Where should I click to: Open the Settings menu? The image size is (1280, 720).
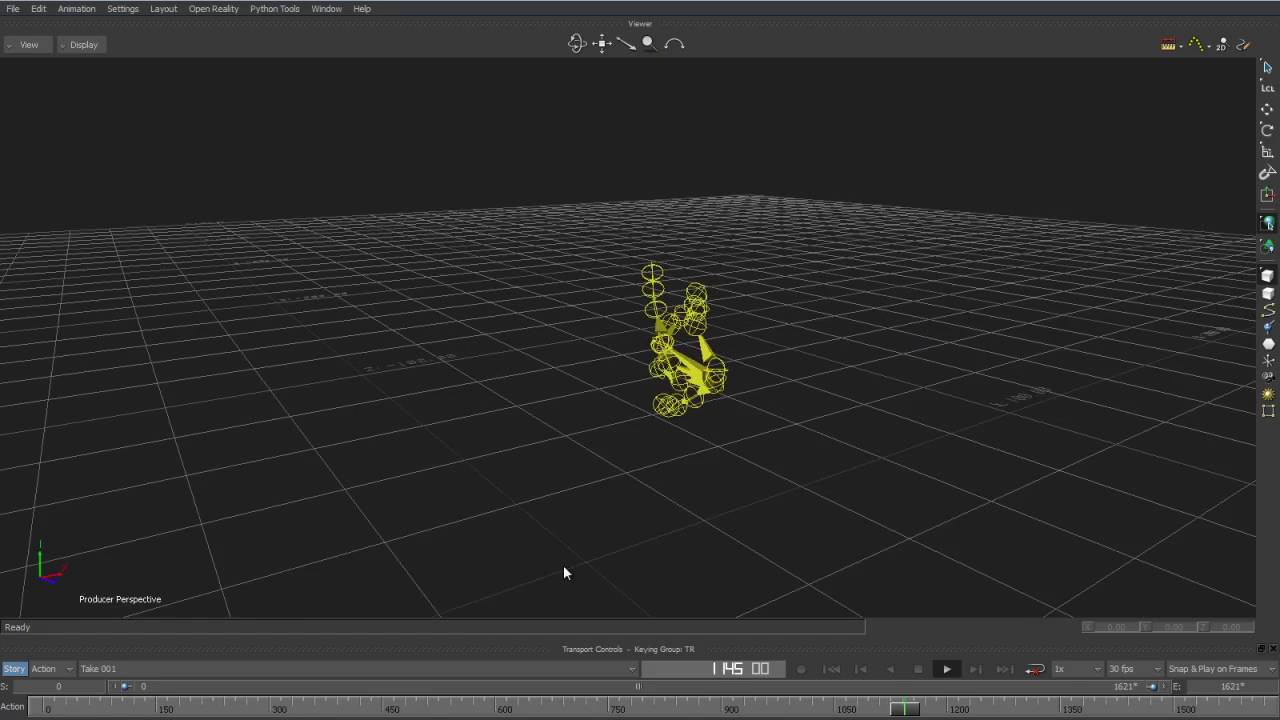coord(123,9)
